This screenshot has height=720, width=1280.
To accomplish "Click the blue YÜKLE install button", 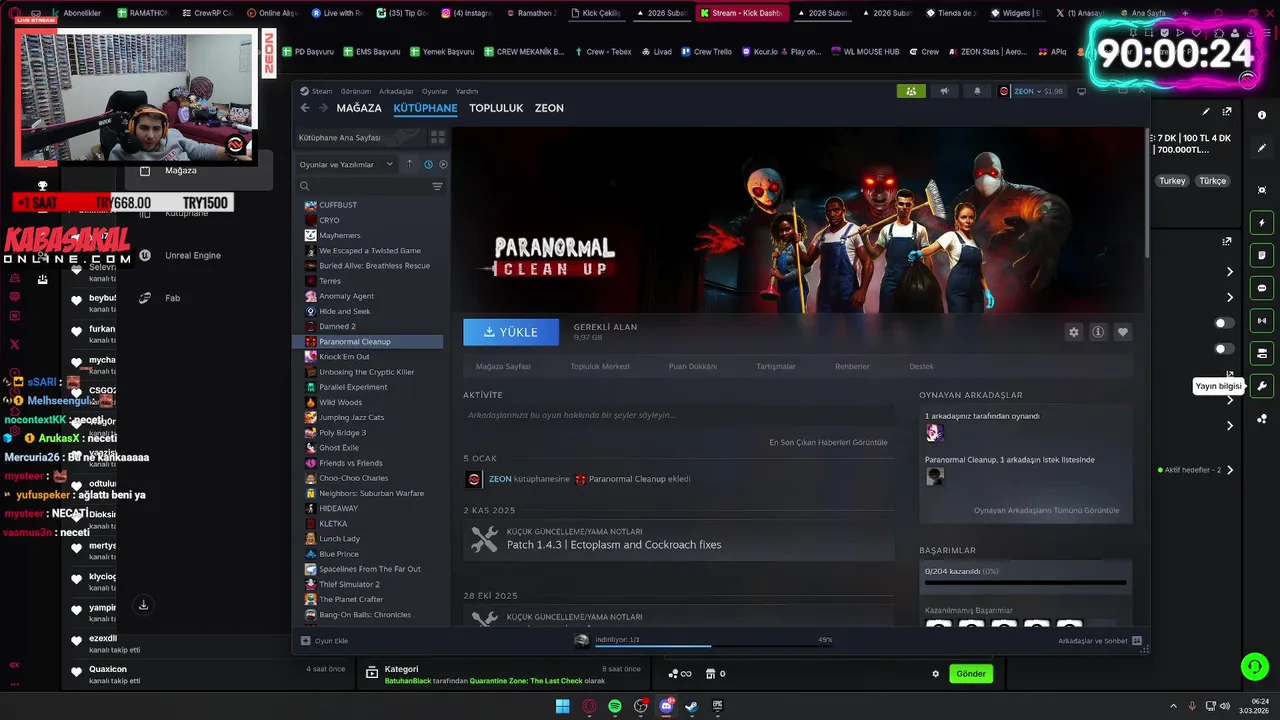I will pyautogui.click(x=511, y=332).
